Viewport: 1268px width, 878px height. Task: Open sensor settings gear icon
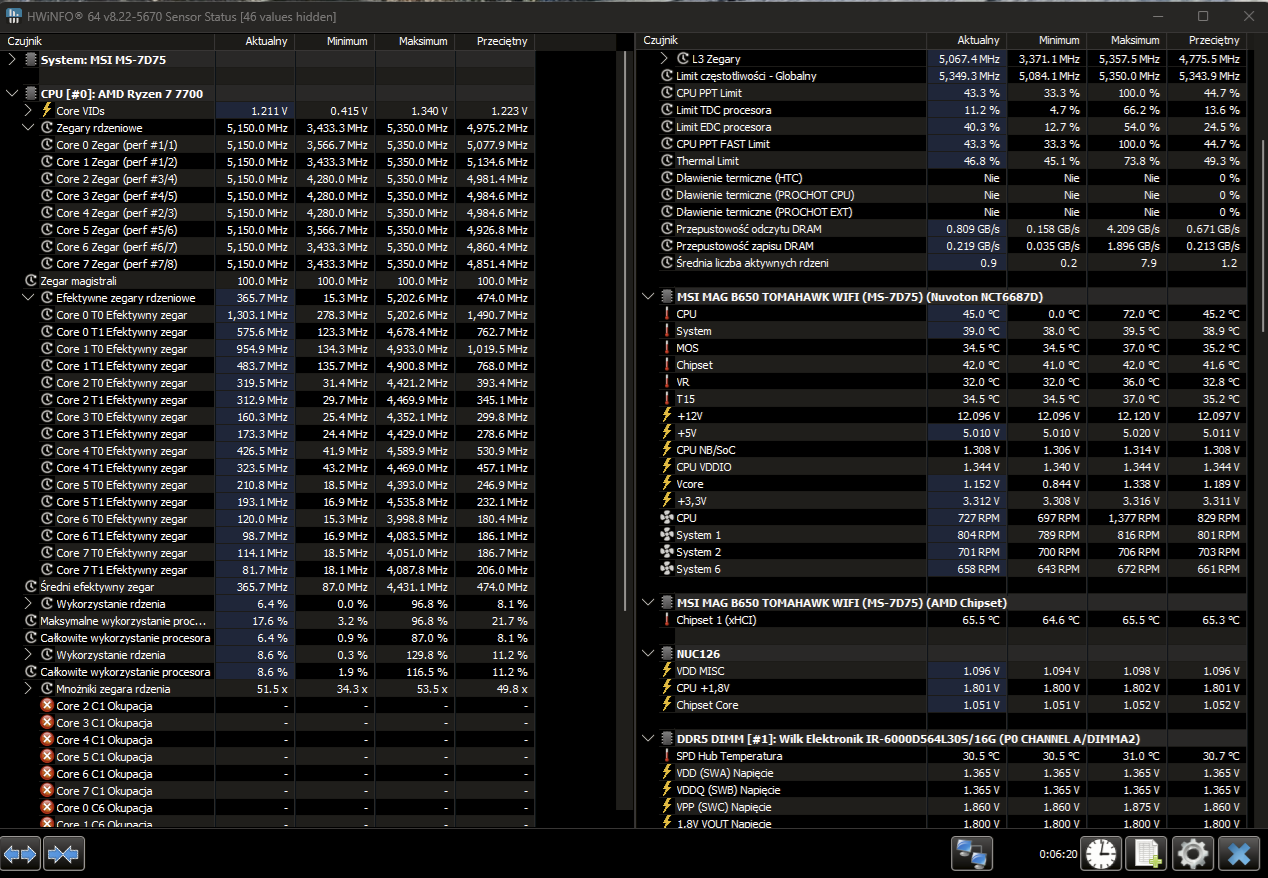click(1193, 854)
